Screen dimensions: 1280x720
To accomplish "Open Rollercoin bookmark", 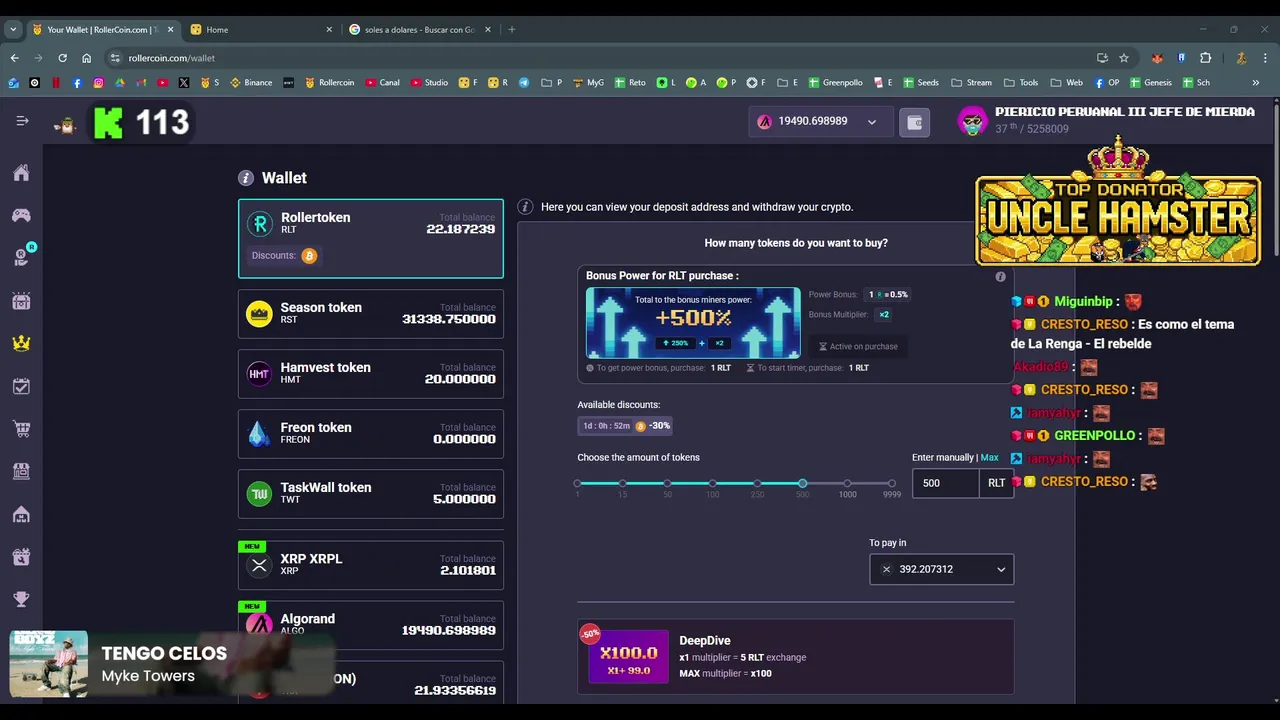I will 329,83.
